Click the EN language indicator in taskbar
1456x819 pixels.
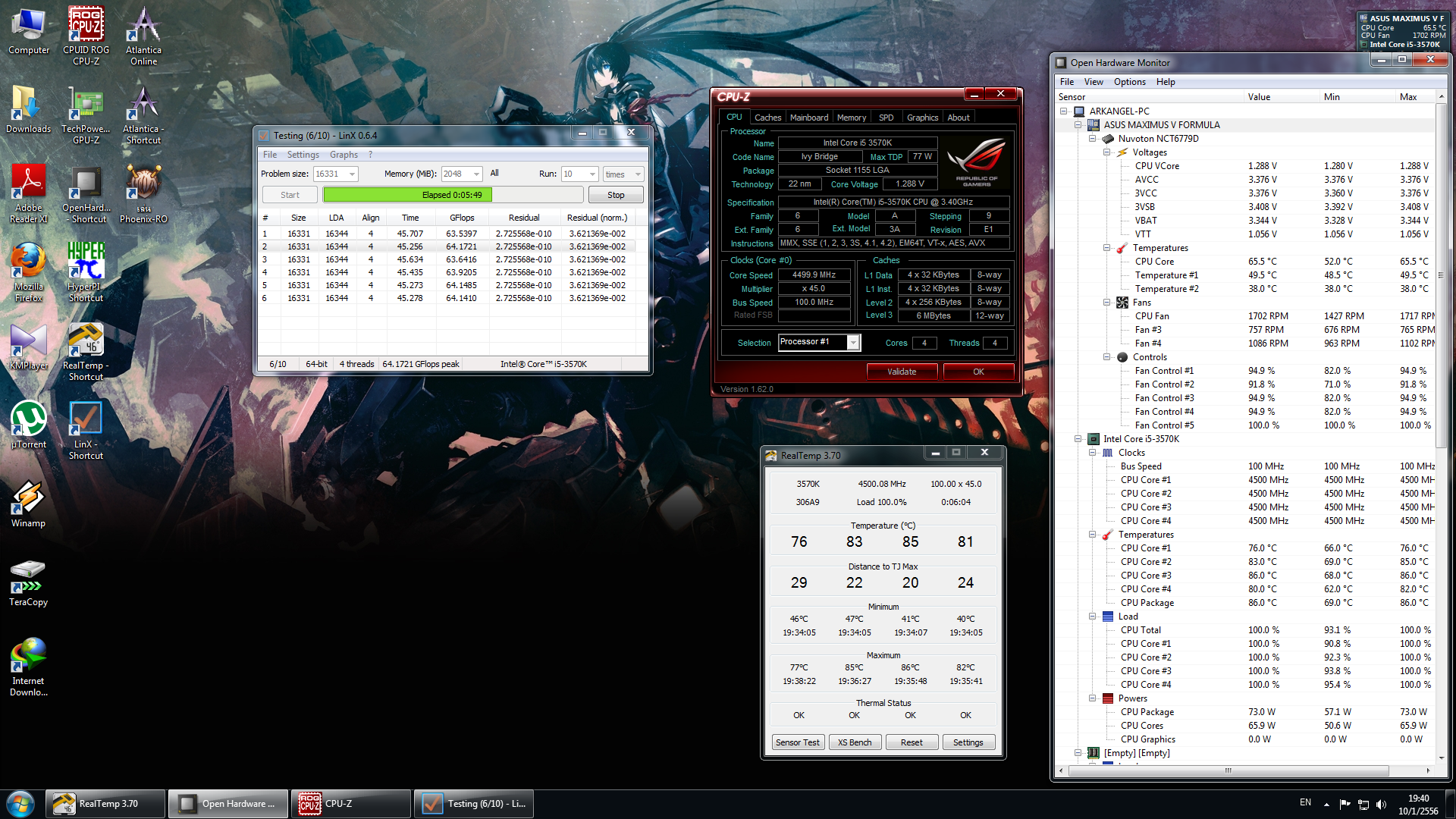pyautogui.click(x=1305, y=802)
